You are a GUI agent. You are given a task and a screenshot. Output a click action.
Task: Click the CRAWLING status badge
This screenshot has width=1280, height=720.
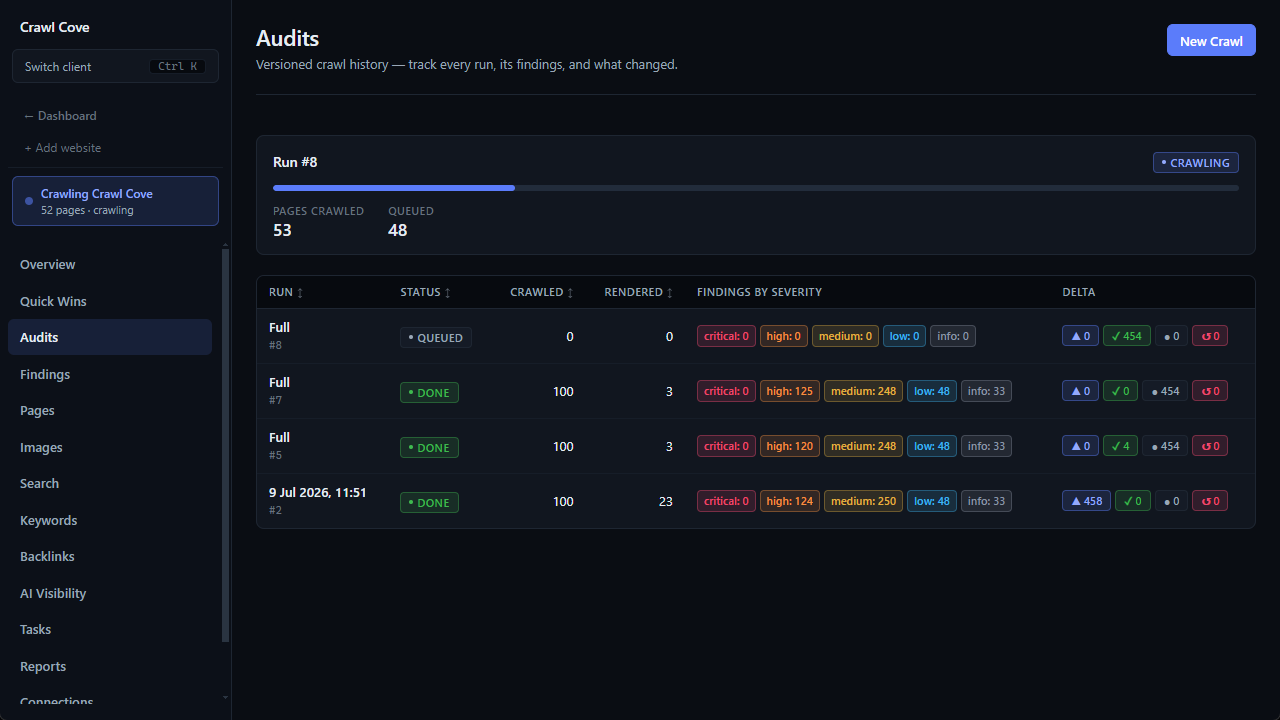[1196, 162]
